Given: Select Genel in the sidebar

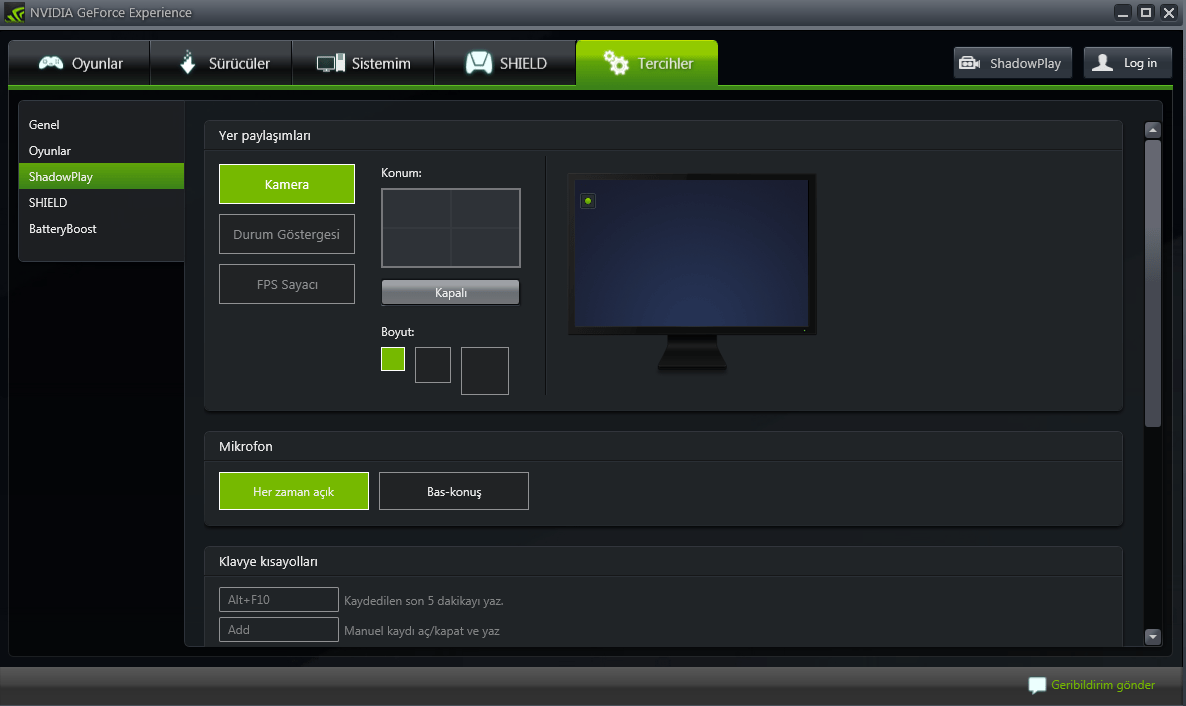Looking at the screenshot, I should tap(101, 125).
